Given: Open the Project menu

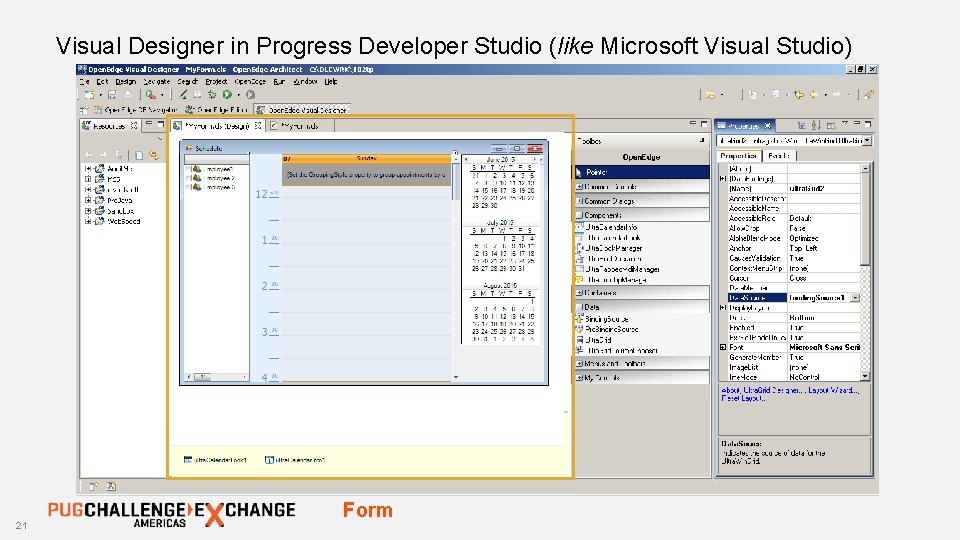Looking at the screenshot, I should (x=216, y=81).
